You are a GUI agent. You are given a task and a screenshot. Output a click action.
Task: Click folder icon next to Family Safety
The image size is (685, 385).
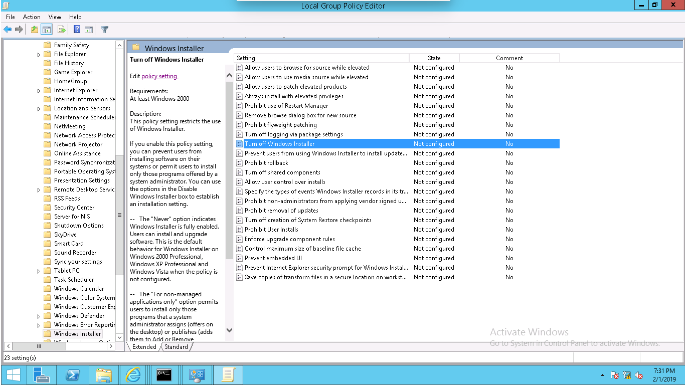(48, 45)
